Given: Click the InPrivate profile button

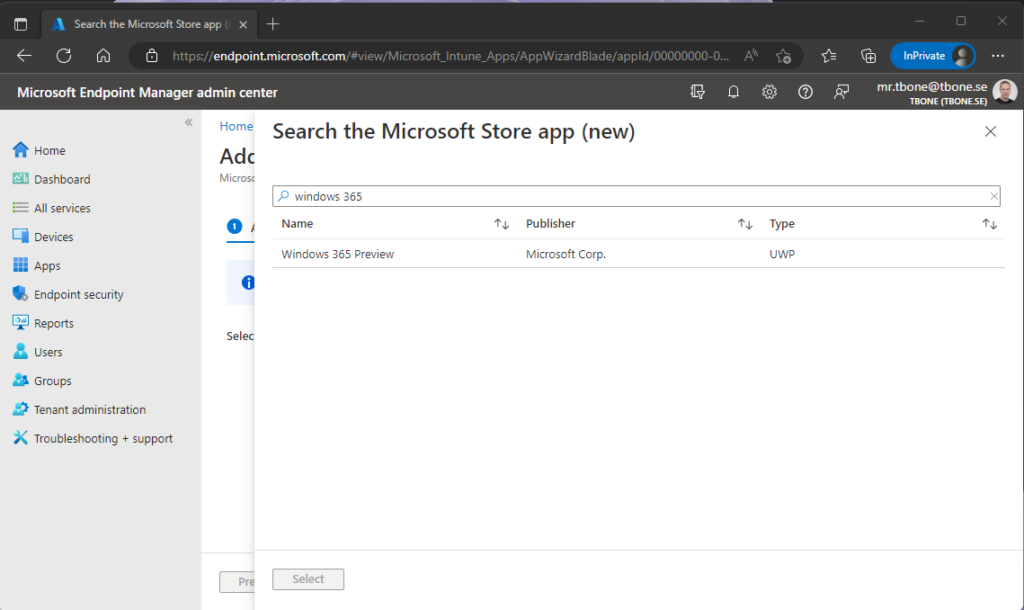Looking at the screenshot, I should click(933, 56).
